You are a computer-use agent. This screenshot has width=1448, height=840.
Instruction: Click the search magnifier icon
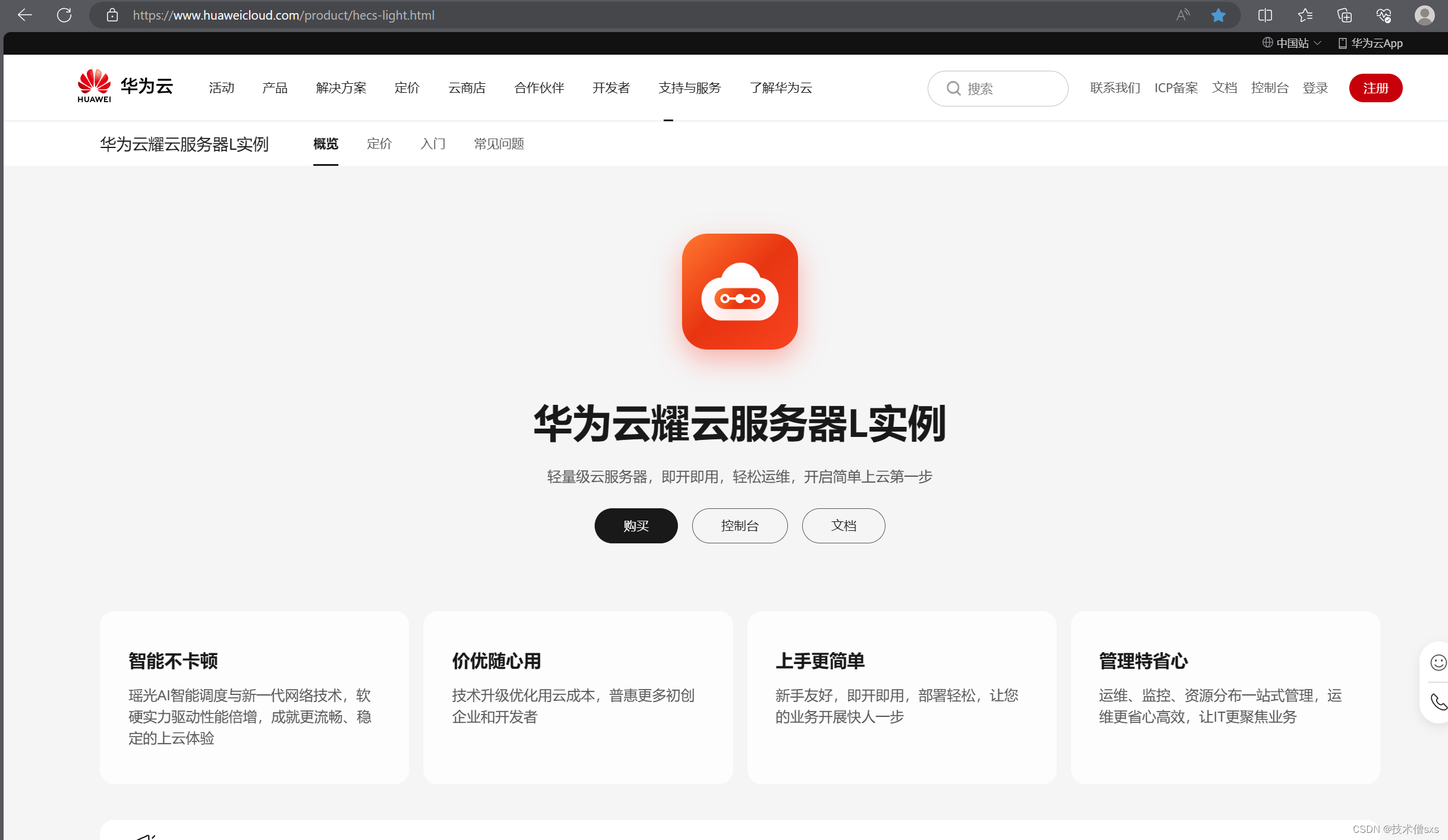(954, 88)
